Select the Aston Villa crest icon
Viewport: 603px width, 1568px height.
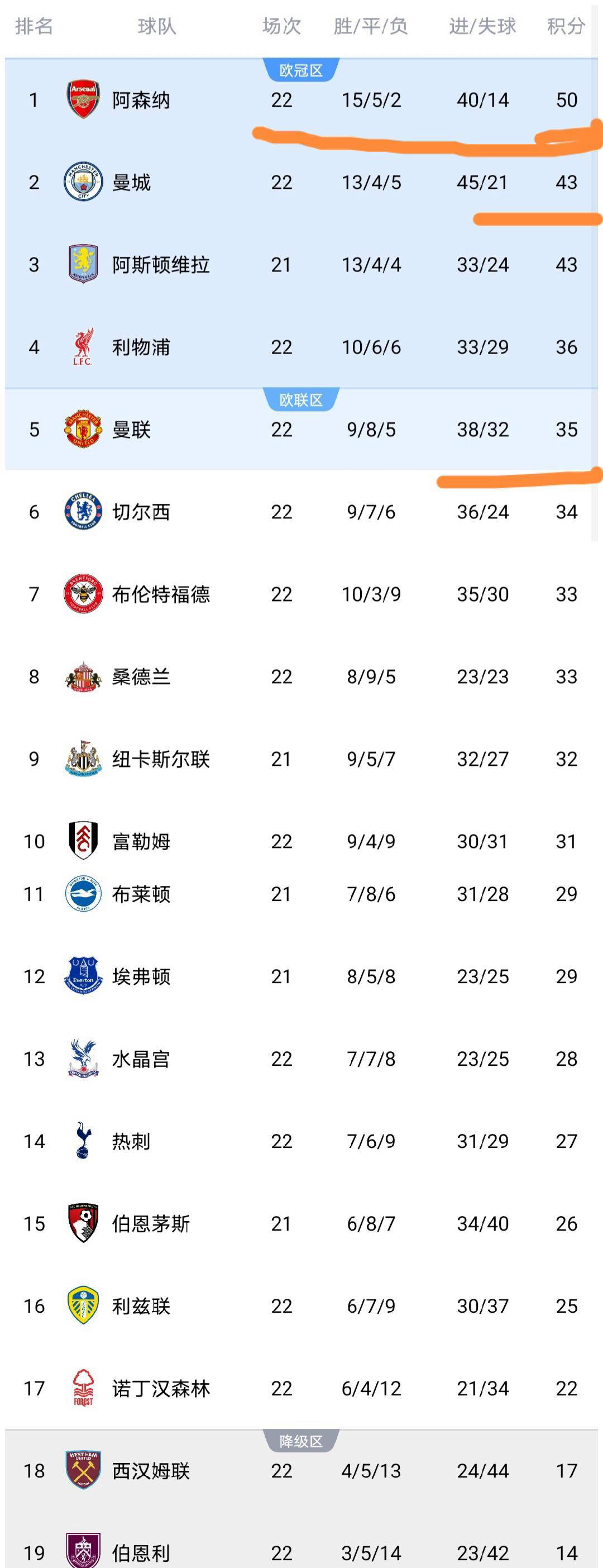click(x=83, y=264)
